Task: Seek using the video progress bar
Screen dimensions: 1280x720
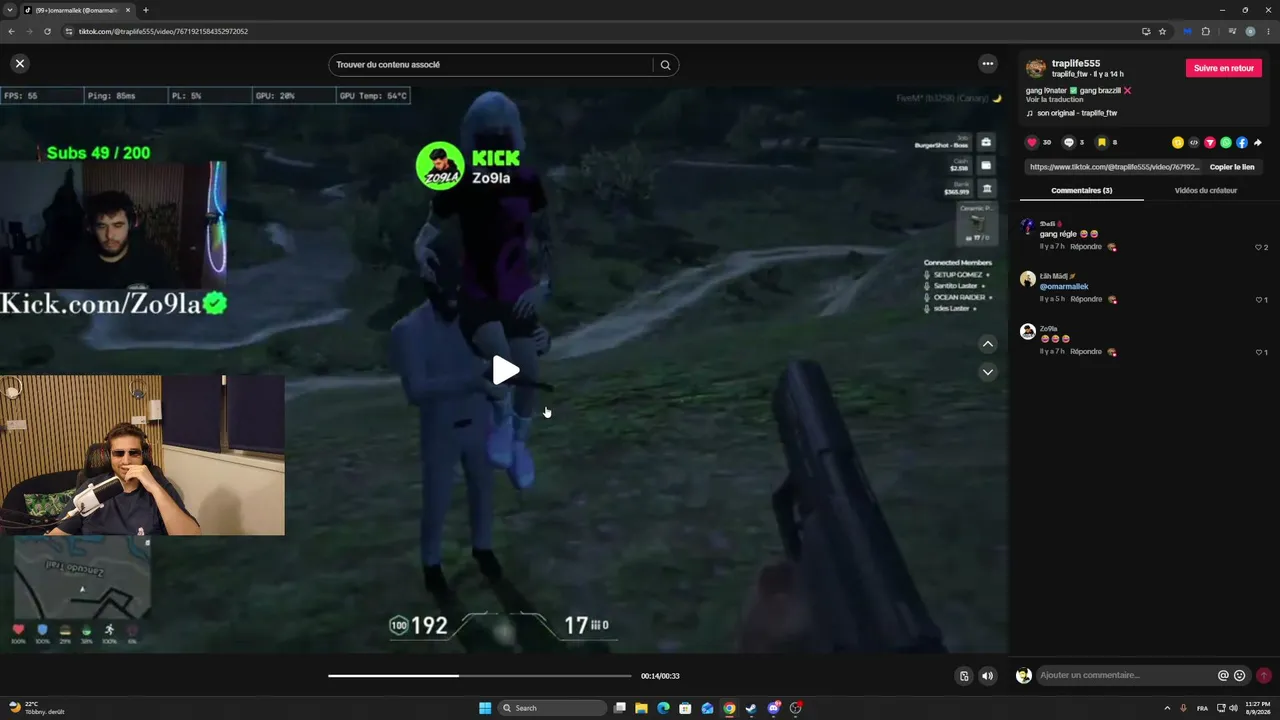Action: 480,676
